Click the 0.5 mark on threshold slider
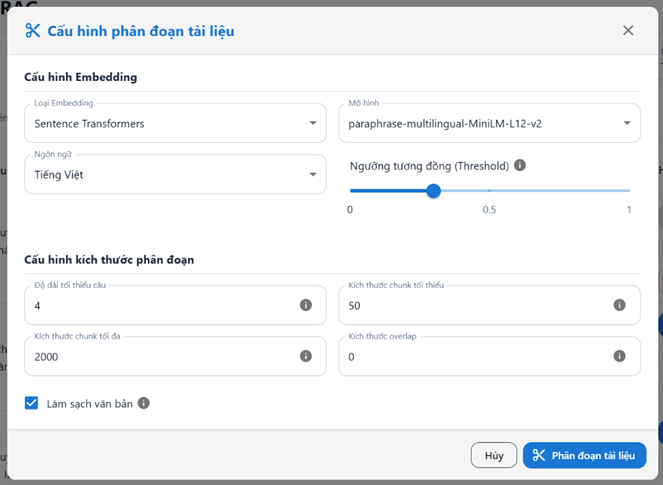This screenshot has height=485, width=663. [490, 190]
